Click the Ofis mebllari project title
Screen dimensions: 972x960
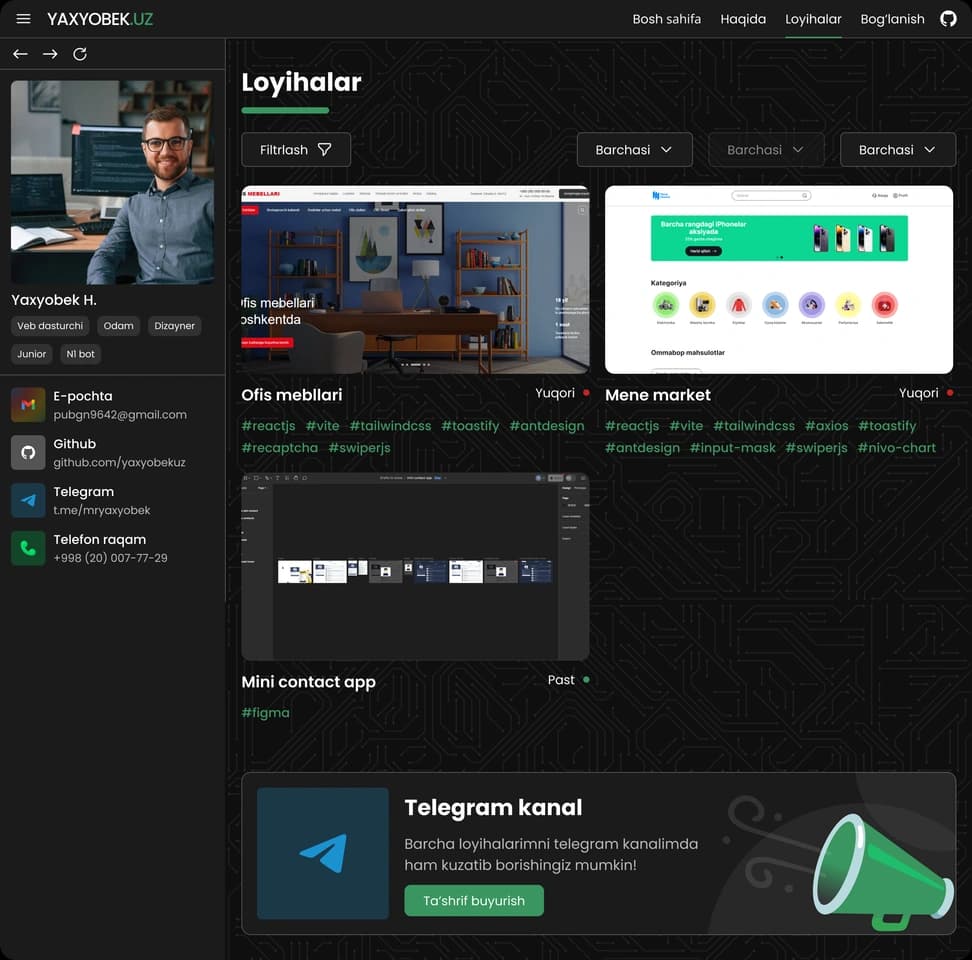click(x=291, y=395)
